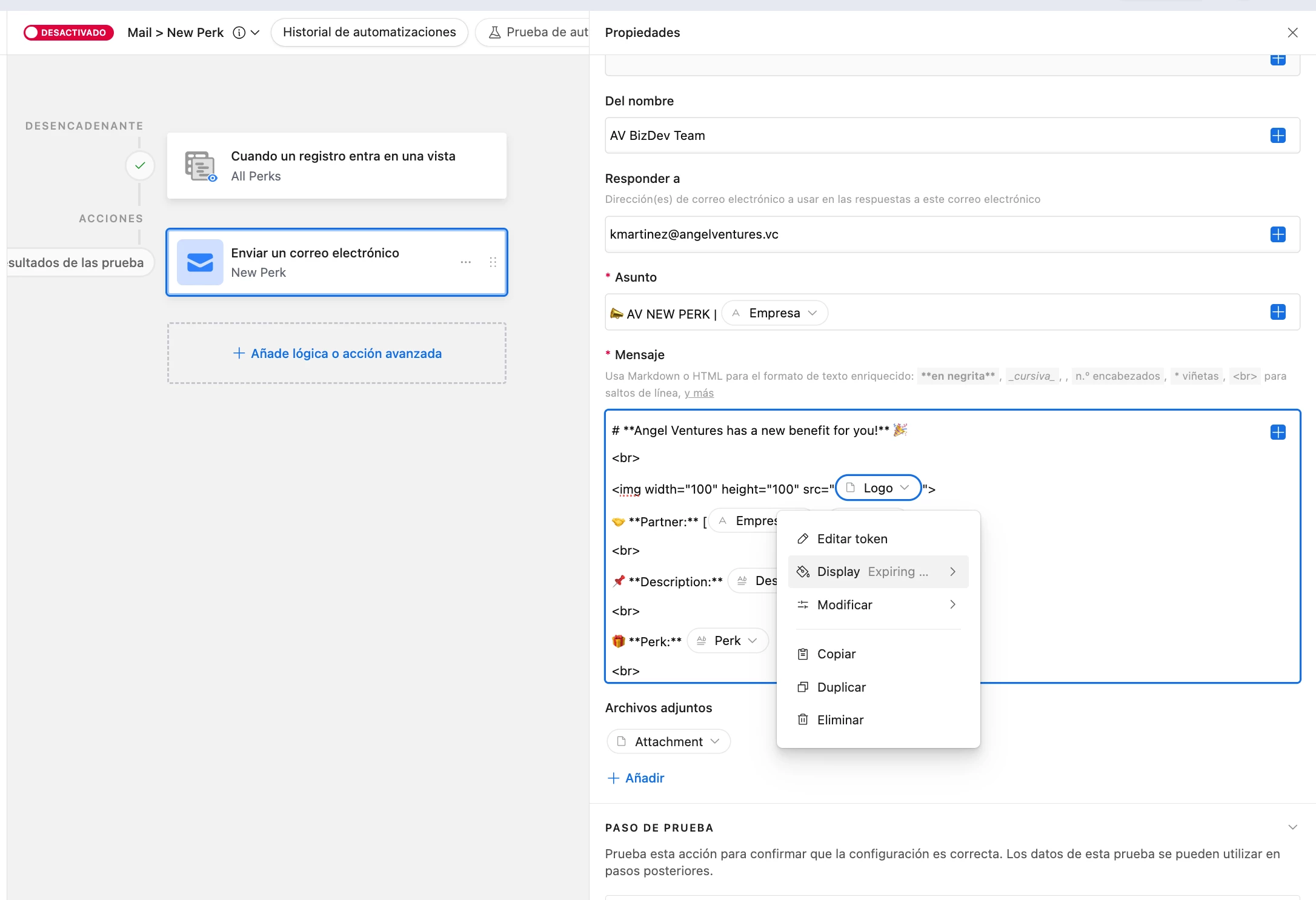The width and height of the screenshot is (1316, 900).
Task: Click the drag handle on email action
Action: [x=493, y=262]
